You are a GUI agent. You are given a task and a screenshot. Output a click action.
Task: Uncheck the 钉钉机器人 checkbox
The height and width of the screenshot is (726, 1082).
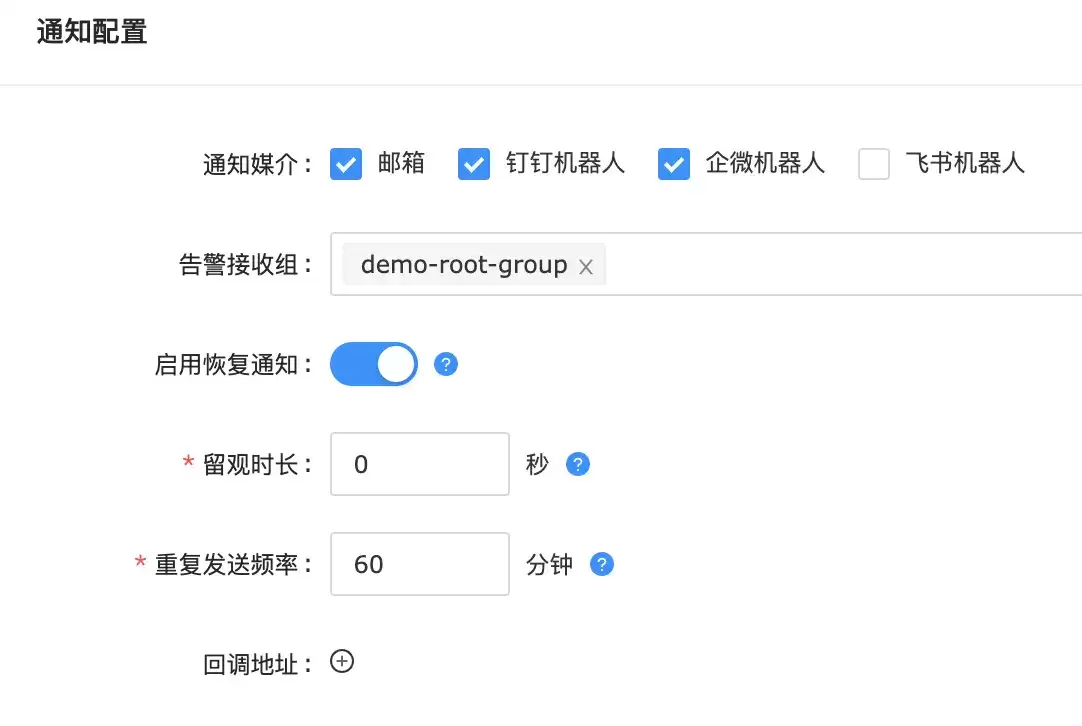coord(474,164)
